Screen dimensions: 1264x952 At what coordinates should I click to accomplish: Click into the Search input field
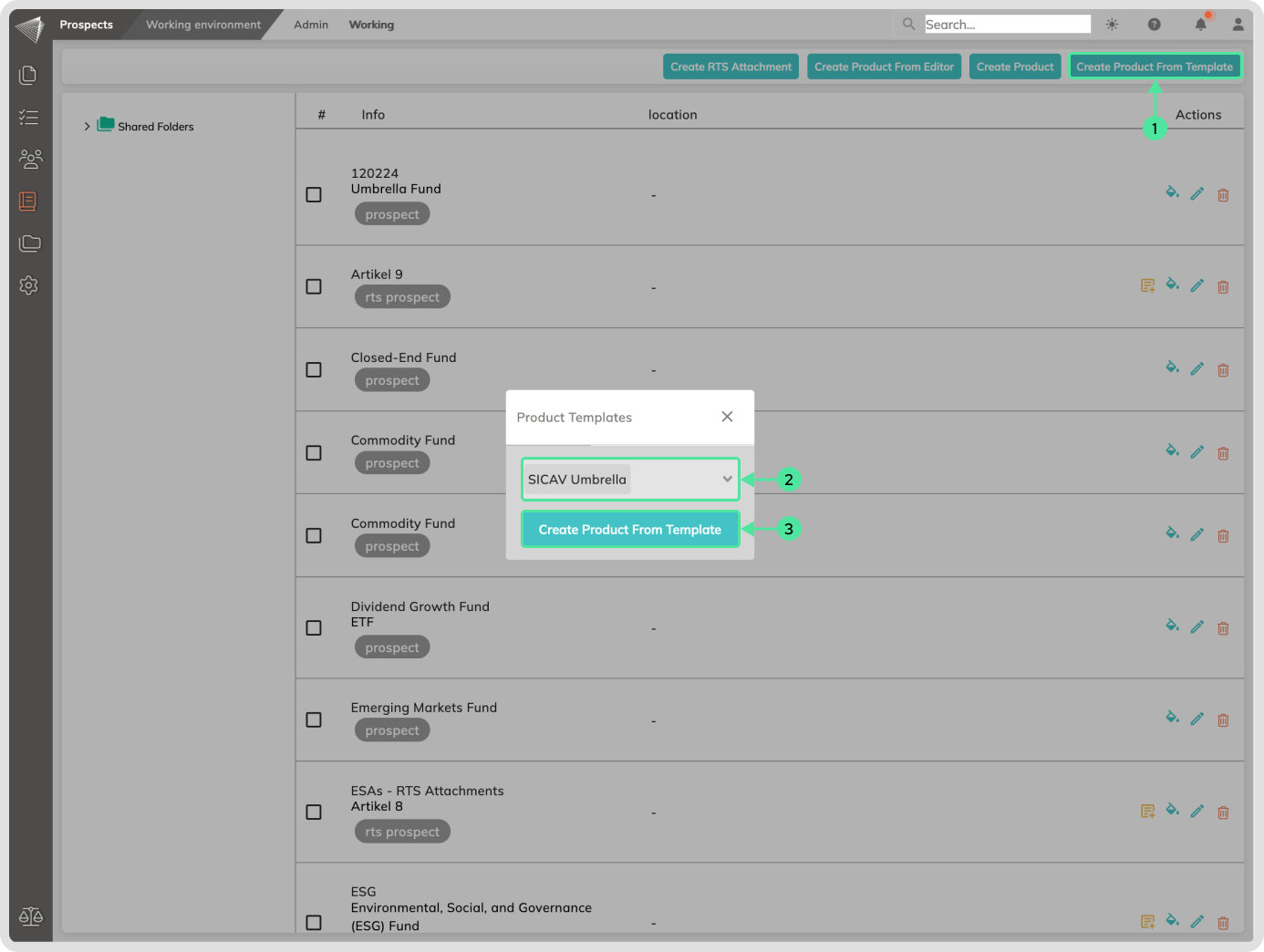pyautogui.click(x=1007, y=25)
